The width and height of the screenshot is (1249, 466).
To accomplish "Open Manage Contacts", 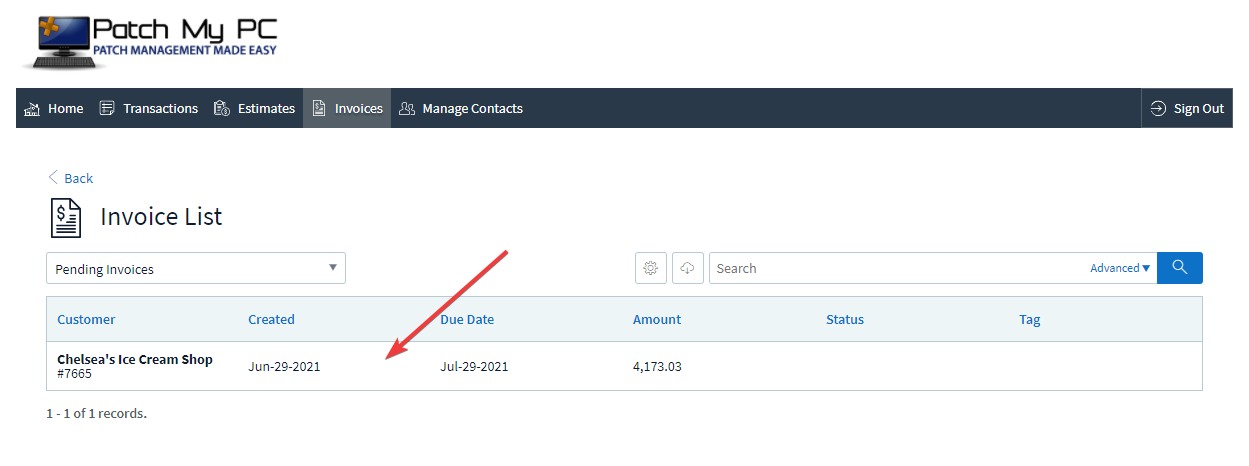I will 460,108.
